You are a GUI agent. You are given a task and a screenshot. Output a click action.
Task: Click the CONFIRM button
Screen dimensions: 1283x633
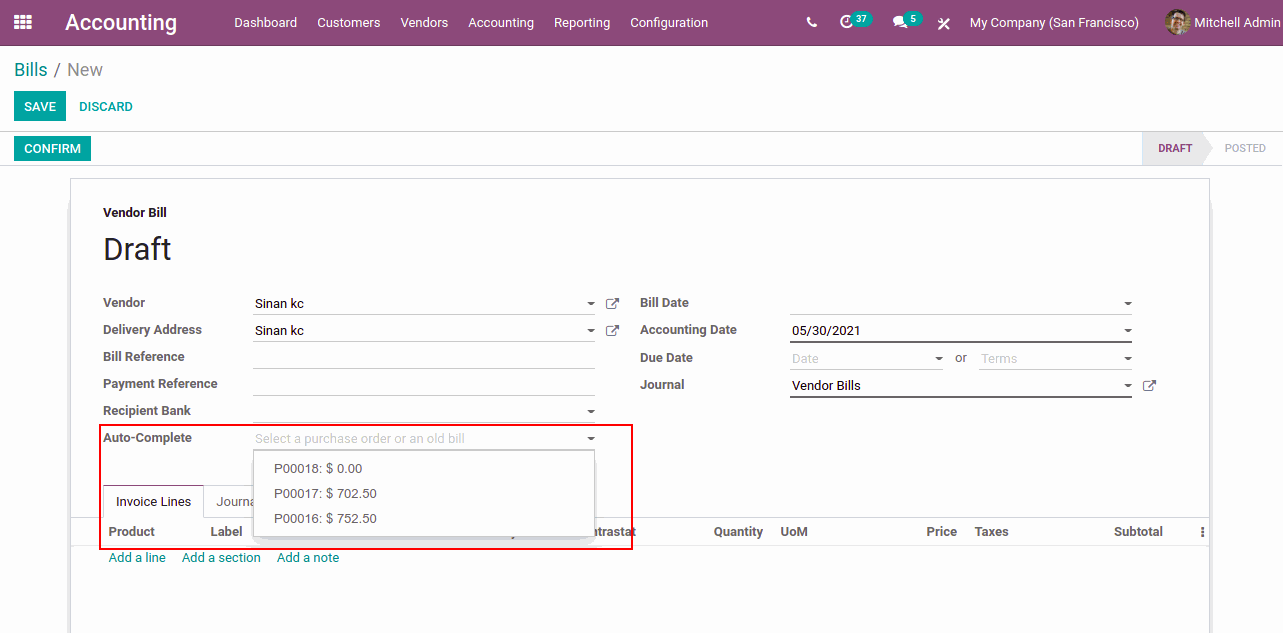tap(52, 149)
